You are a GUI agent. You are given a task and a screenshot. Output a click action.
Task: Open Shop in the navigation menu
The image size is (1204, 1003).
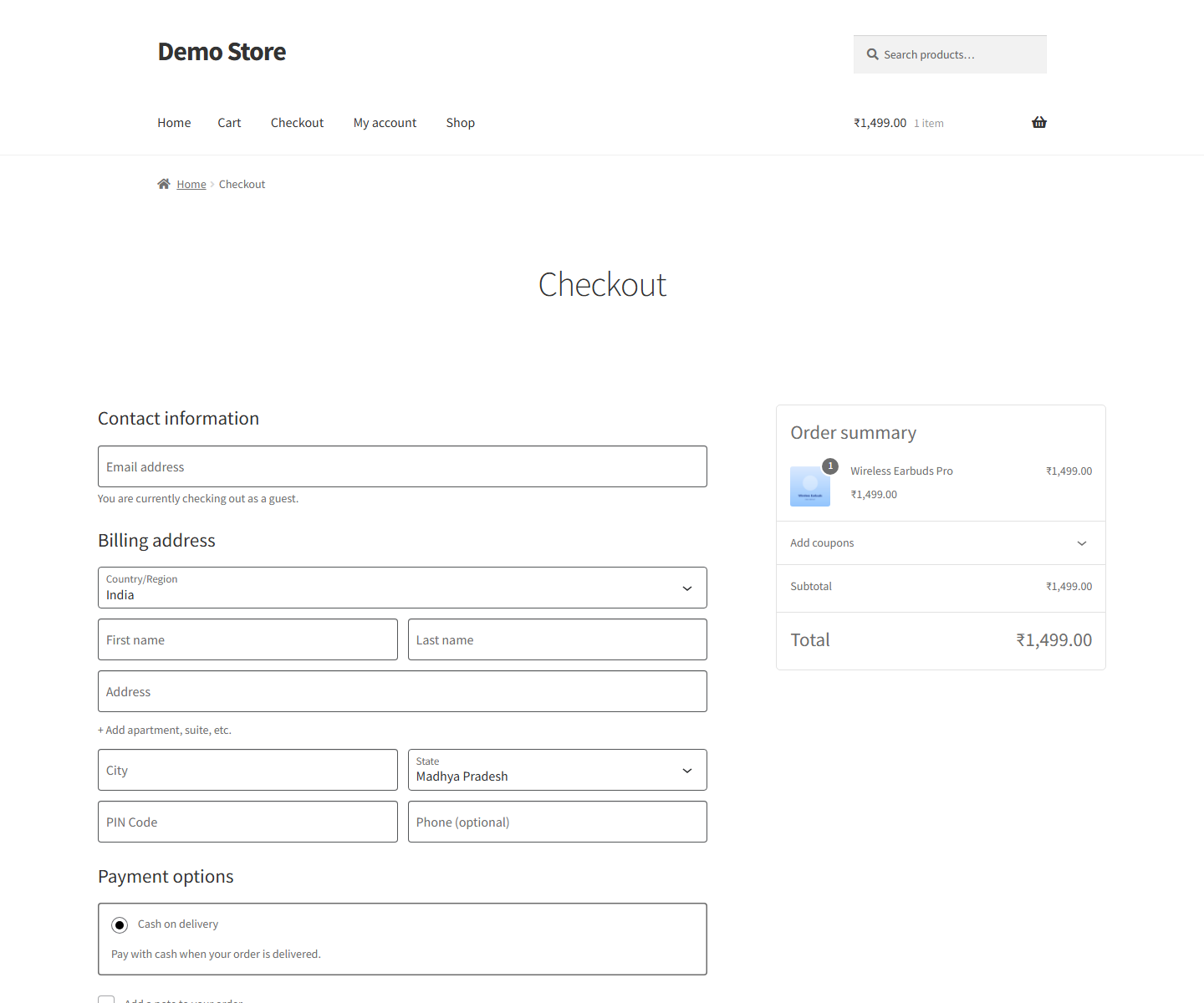click(460, 123)
